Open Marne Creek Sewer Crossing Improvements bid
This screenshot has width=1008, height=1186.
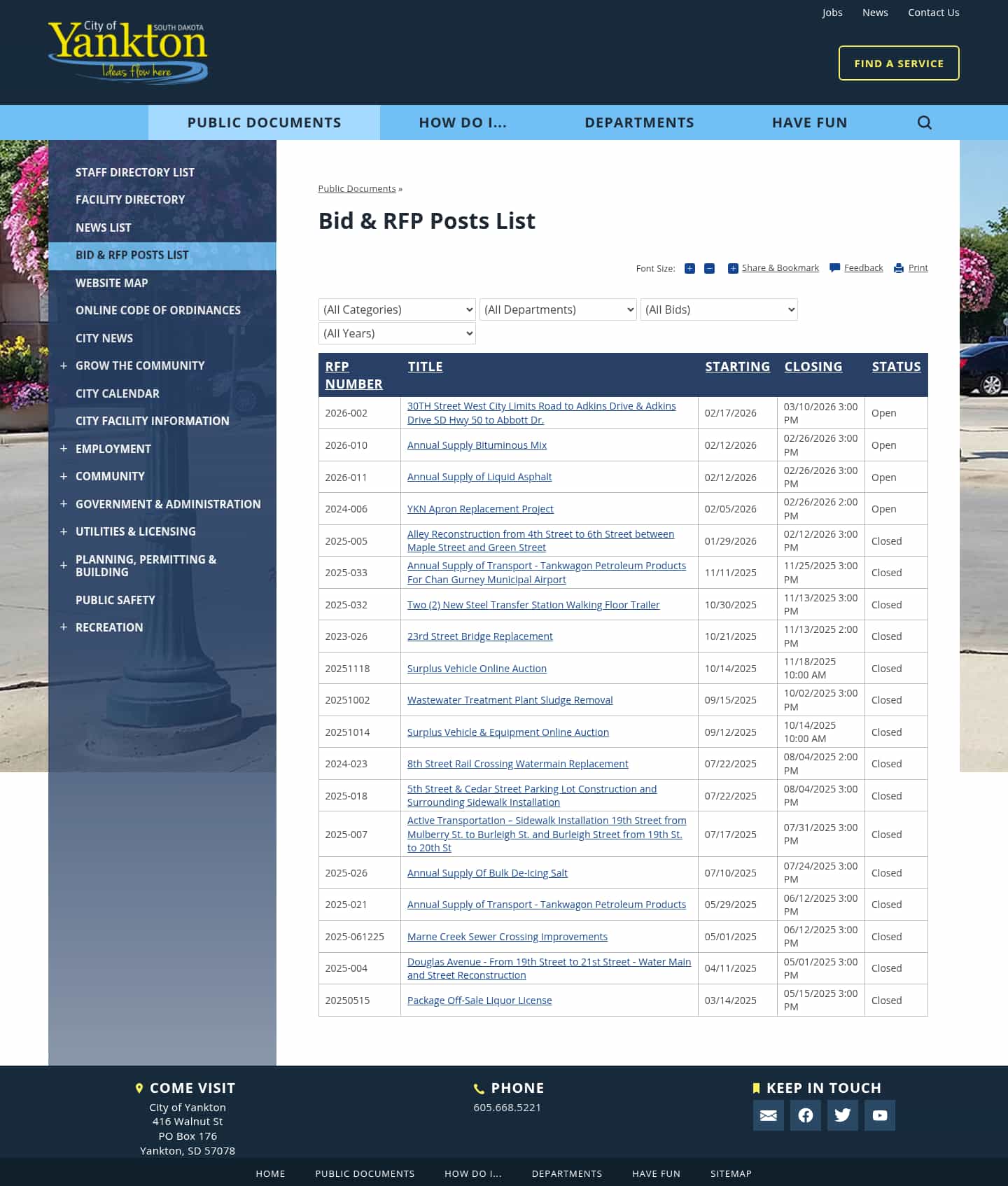pos(507,937)
